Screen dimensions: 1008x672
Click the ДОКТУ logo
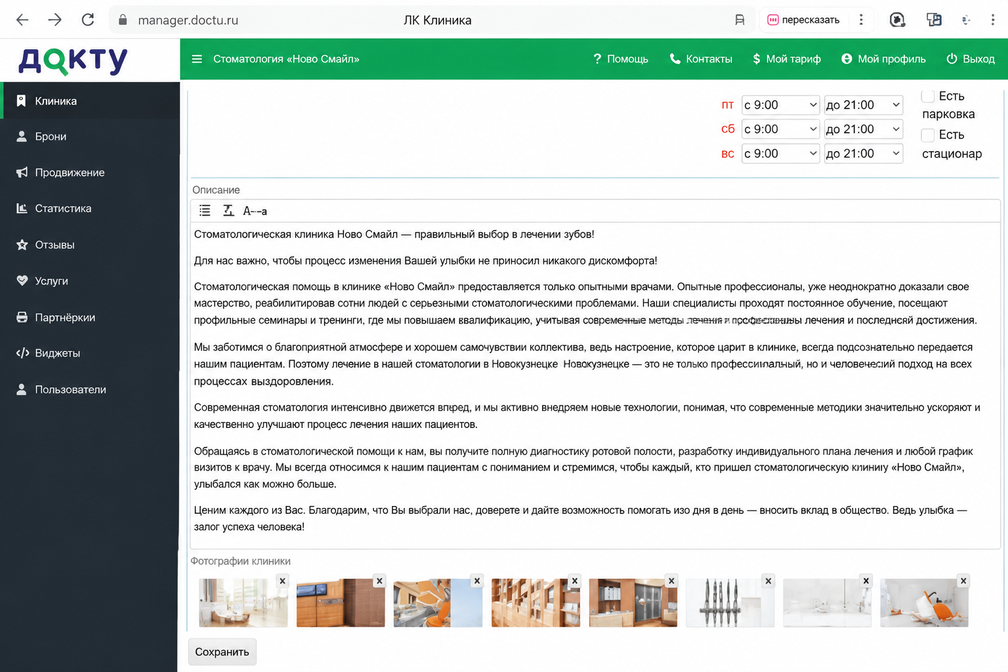(73, 61)
